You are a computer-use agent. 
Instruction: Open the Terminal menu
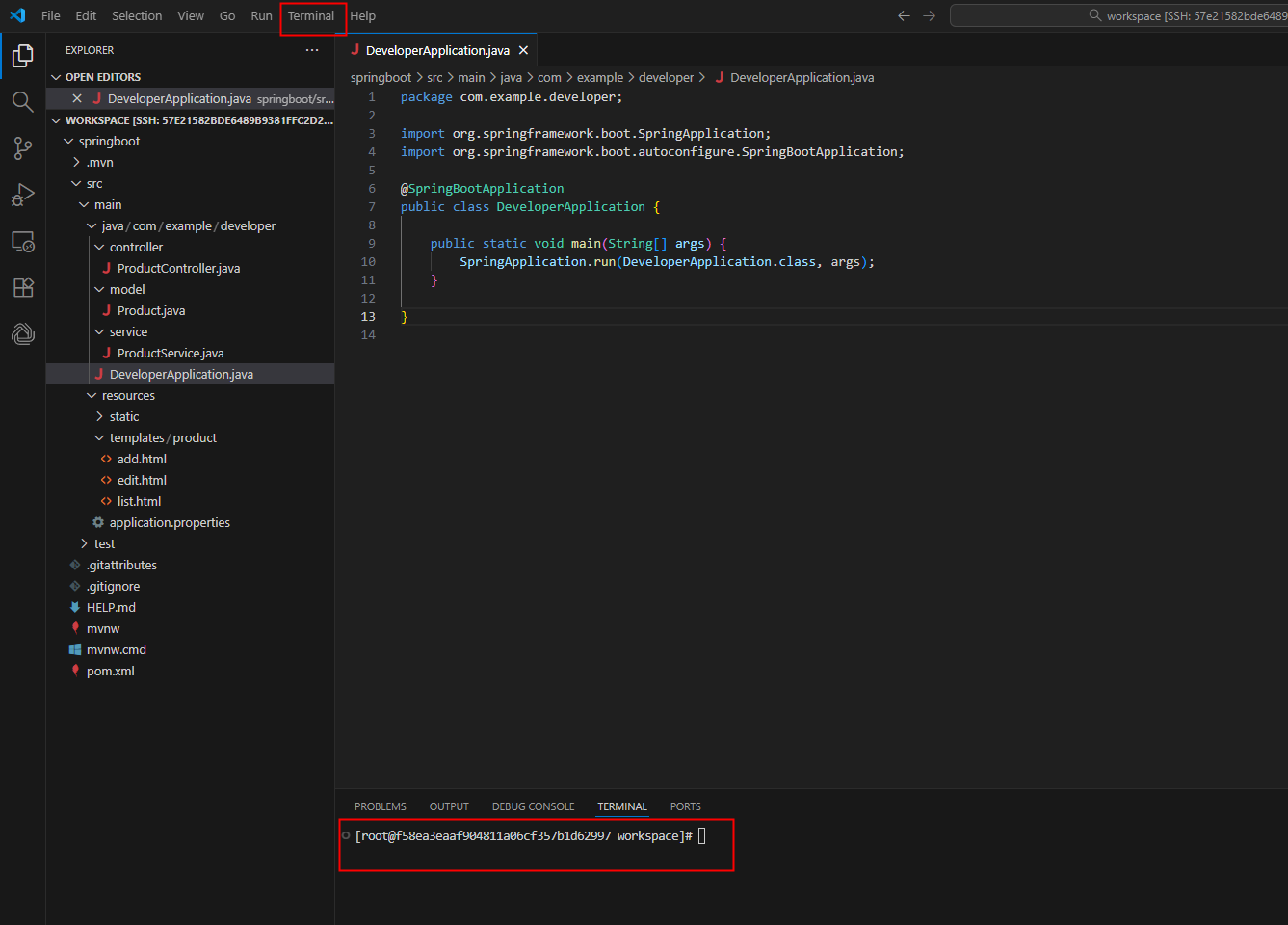tap(311, 16)
